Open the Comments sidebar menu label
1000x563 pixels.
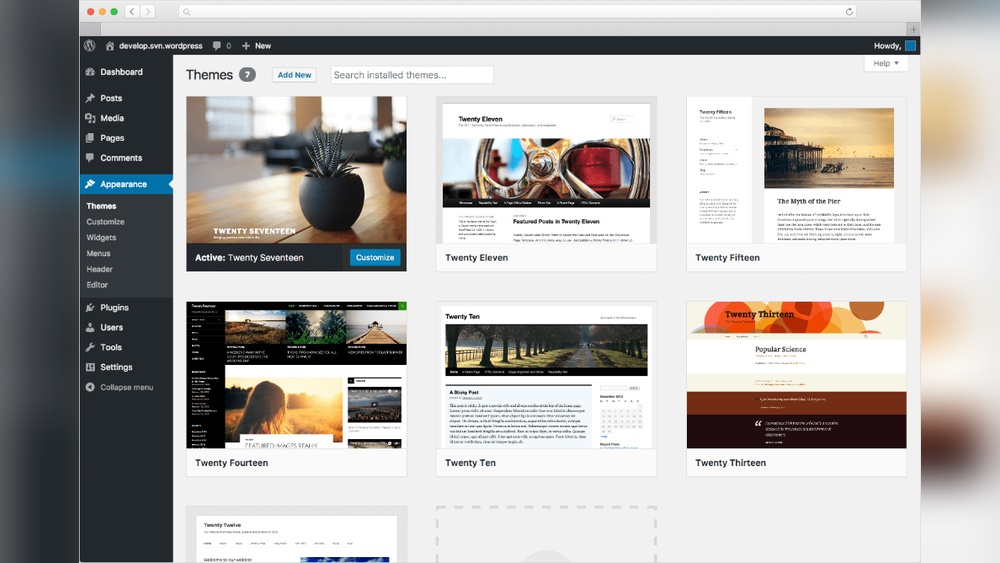(121, 157)
